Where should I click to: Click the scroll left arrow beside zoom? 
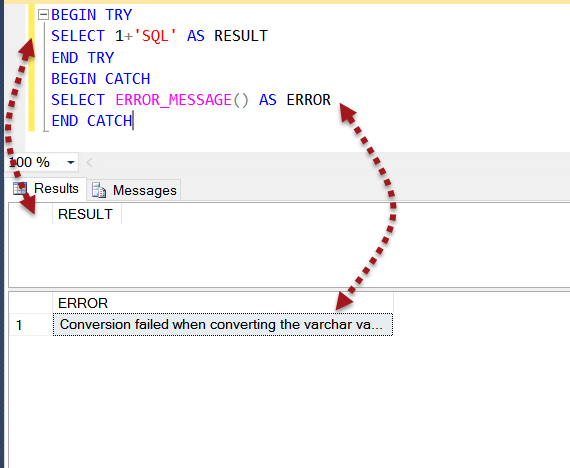point(89,162)
